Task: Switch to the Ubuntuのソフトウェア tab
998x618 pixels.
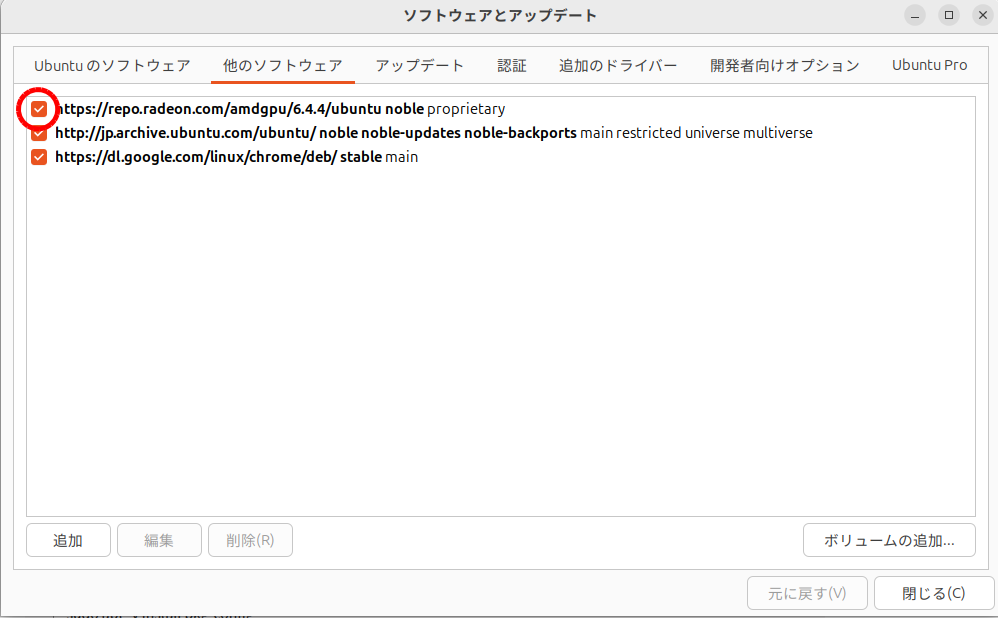Action: tap(112, 65)
